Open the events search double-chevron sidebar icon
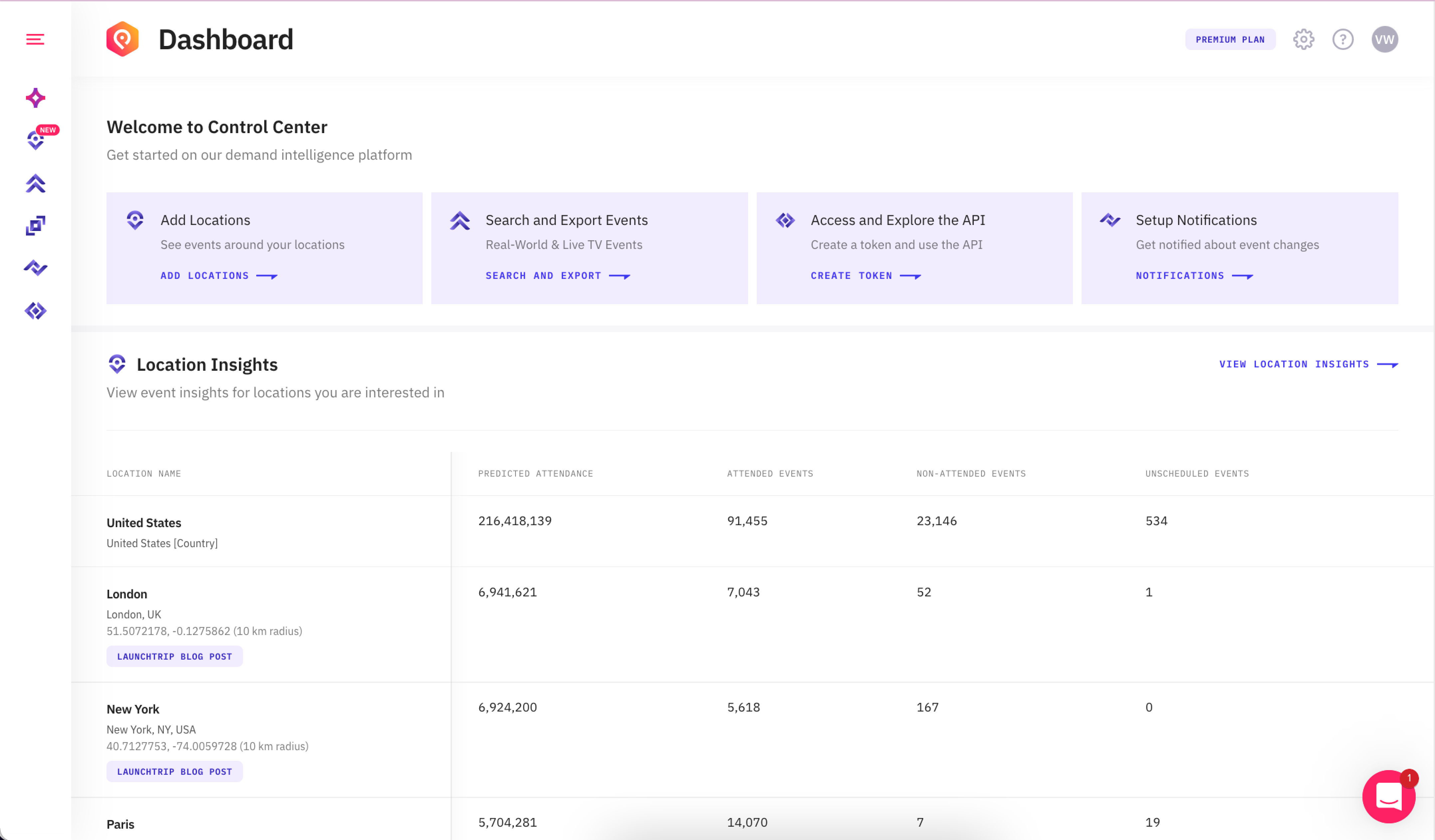This screenshot has width=1435, height=840. [35, 183]
